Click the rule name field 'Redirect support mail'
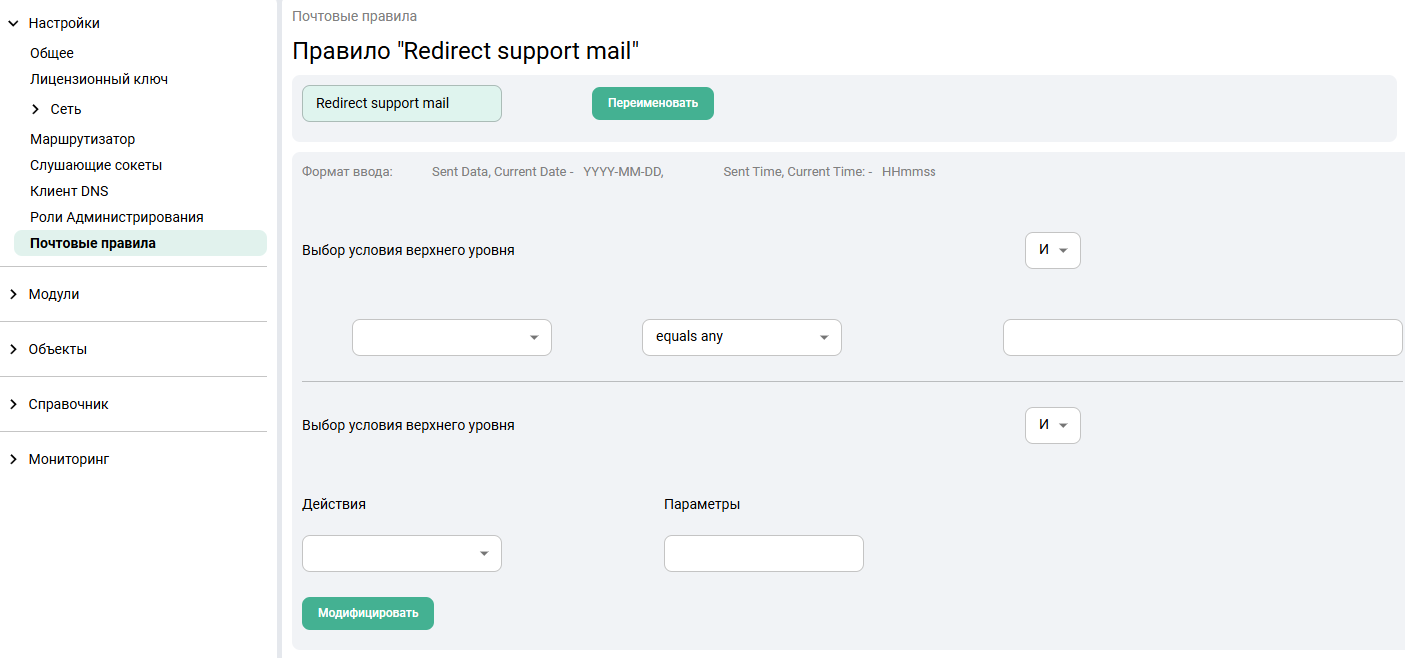The width and height of the screenshot is (1405, 658). (401, 103)
